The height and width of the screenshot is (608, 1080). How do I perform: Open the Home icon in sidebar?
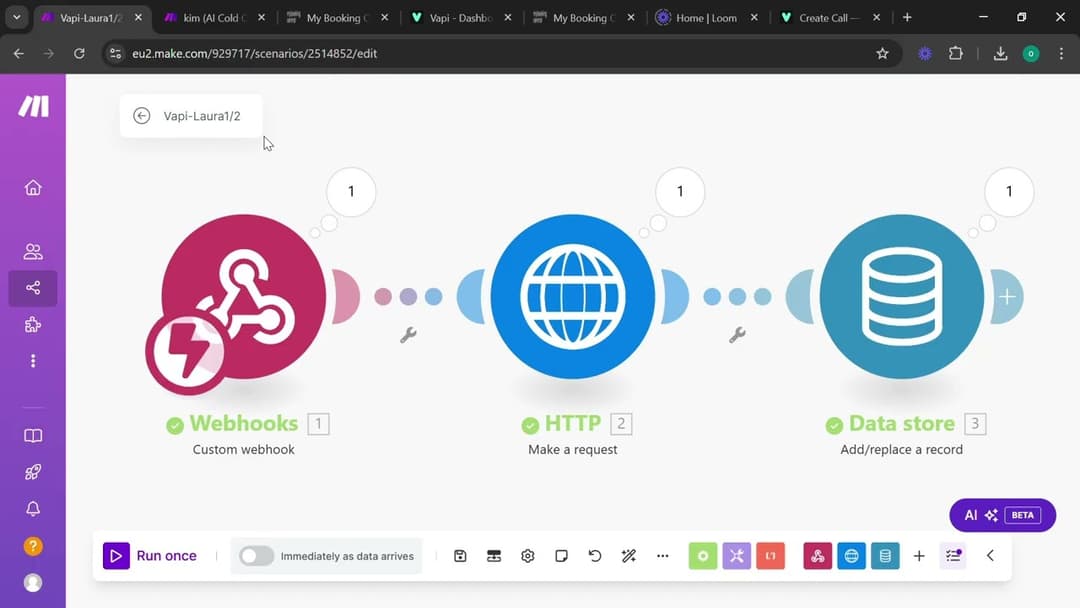pos(33,187)
